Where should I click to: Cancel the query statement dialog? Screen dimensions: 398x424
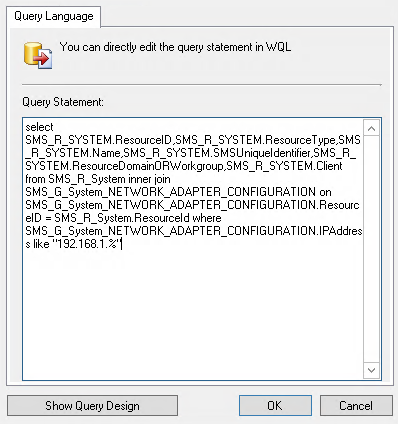click(x=356, y=406)
